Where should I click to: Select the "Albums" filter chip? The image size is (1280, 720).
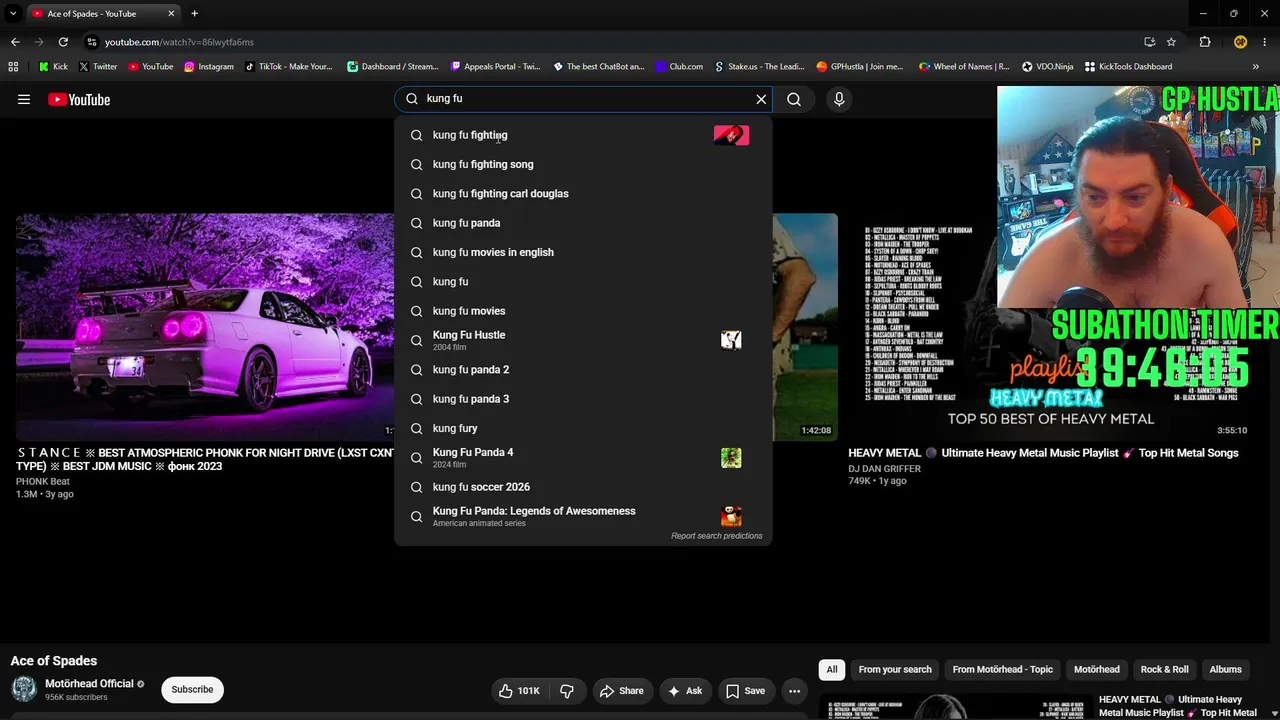[x=1225, y=670]
